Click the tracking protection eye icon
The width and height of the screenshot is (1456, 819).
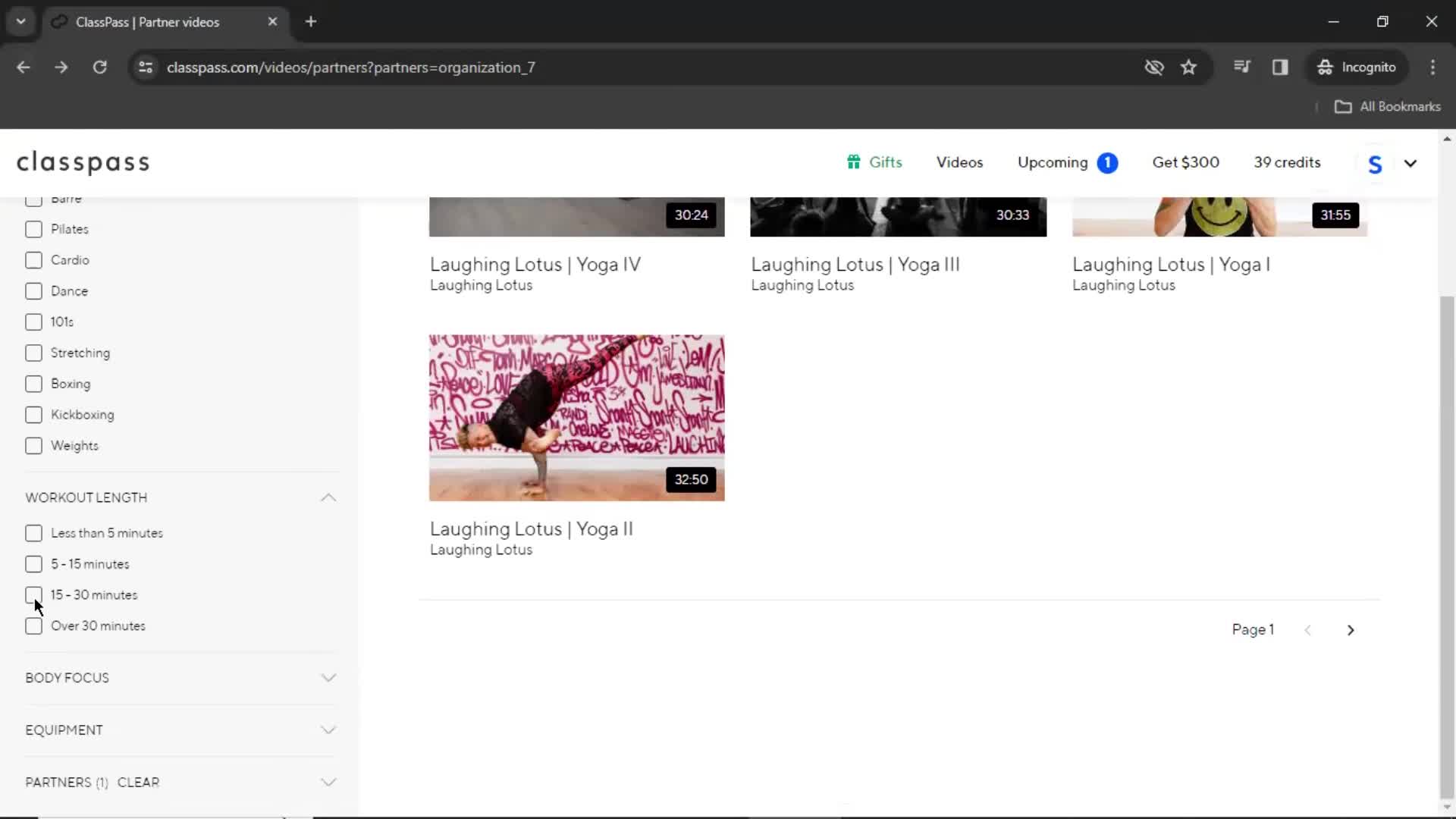click(x=1154, y=67)
